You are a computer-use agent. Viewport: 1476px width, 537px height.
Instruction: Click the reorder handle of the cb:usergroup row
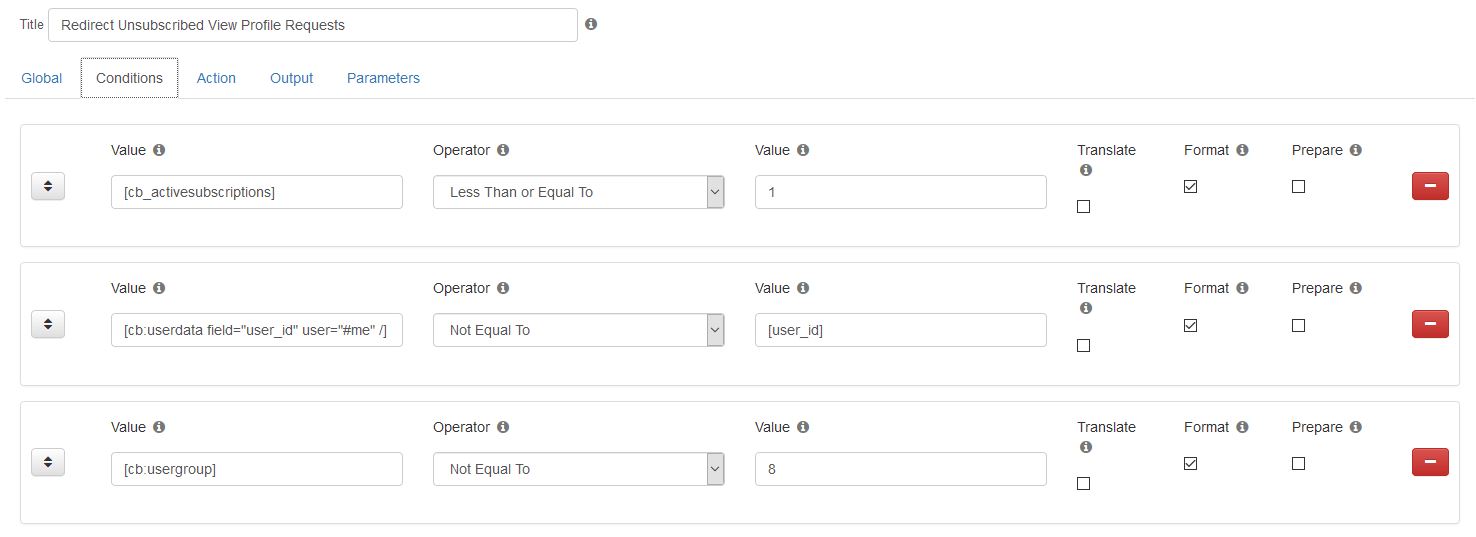pos(48,462)
